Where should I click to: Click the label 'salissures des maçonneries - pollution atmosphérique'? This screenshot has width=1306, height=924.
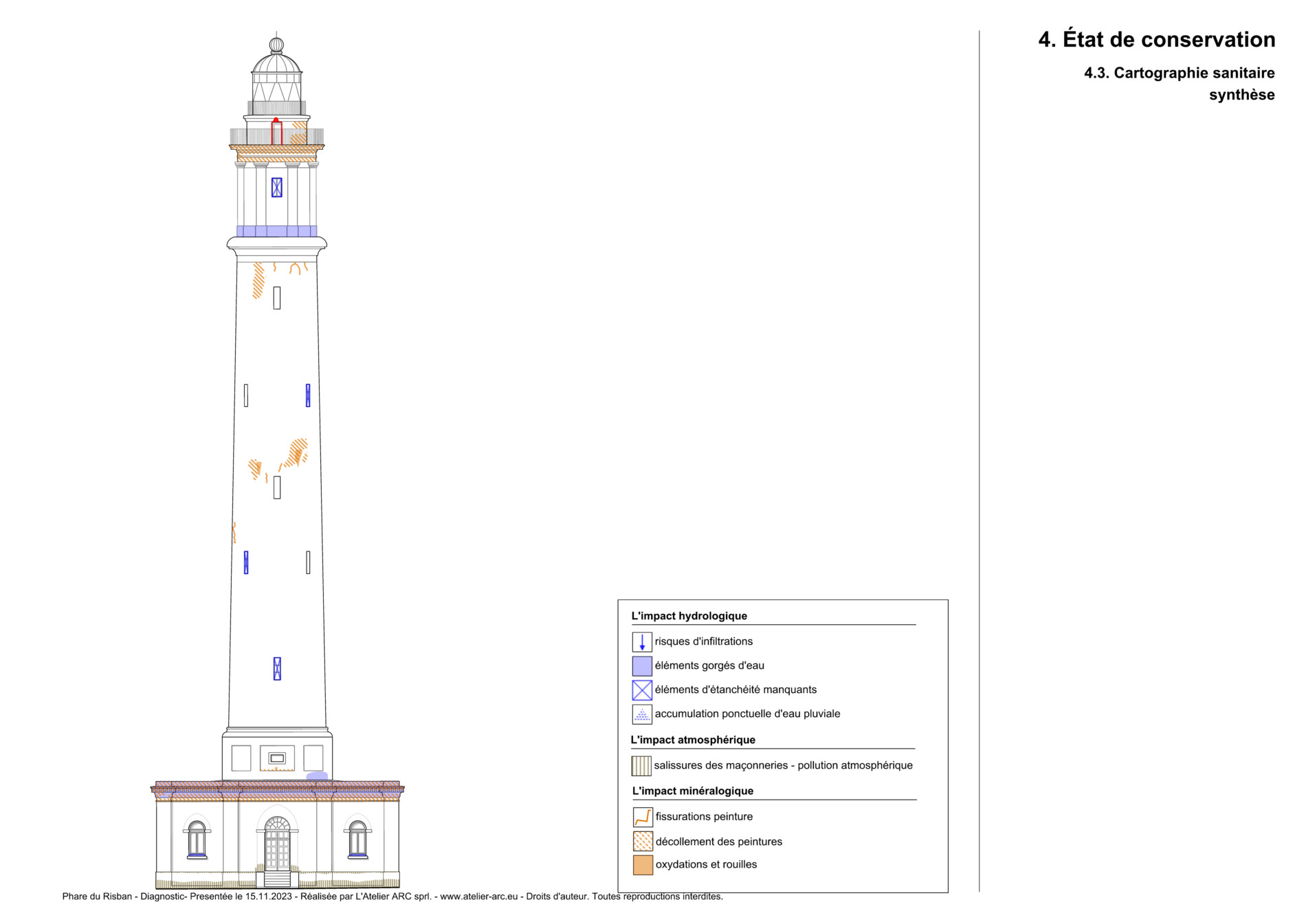(x=784, y=765)
